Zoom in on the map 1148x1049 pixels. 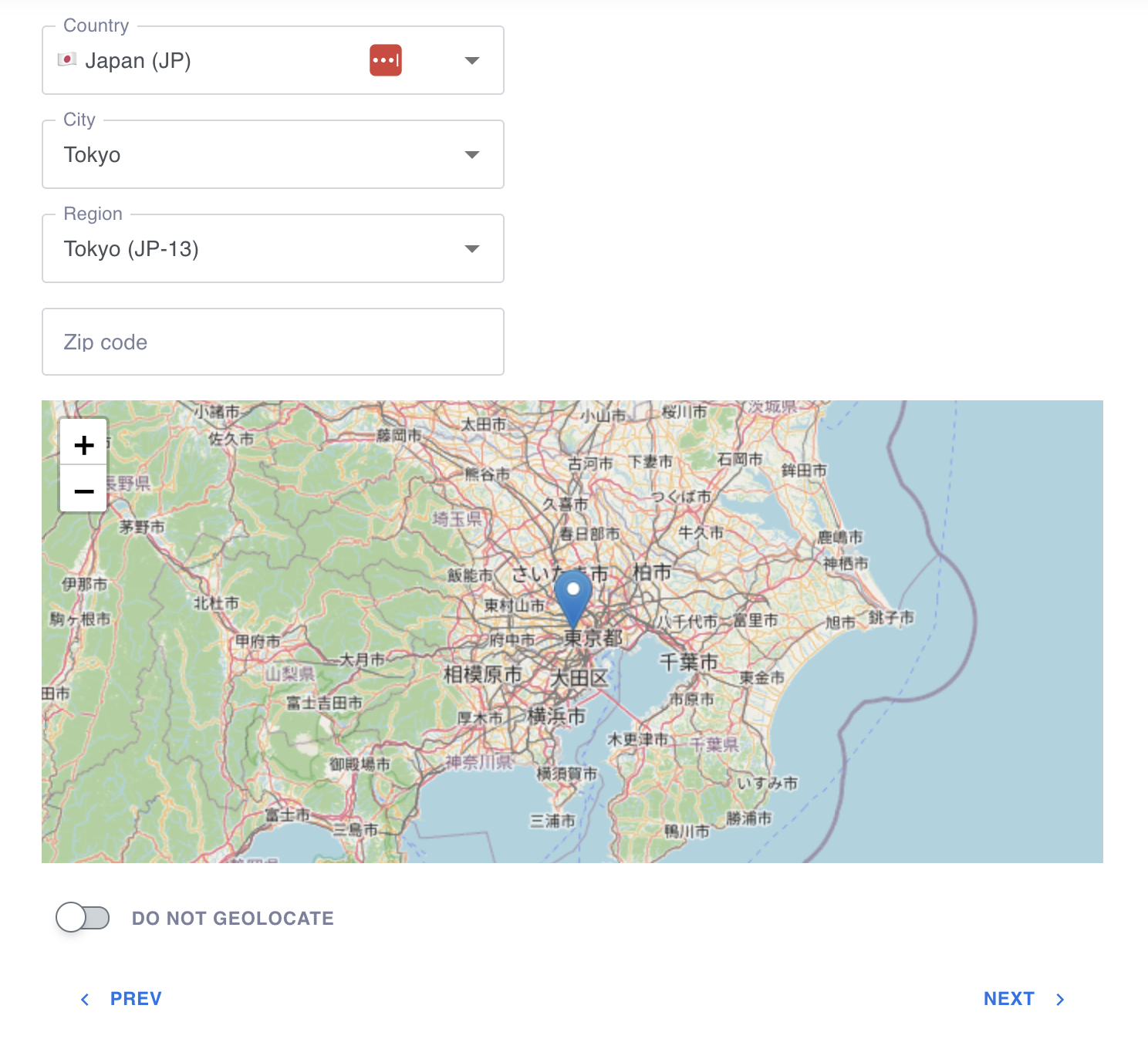pyautogui.click(x=83, y=444)
